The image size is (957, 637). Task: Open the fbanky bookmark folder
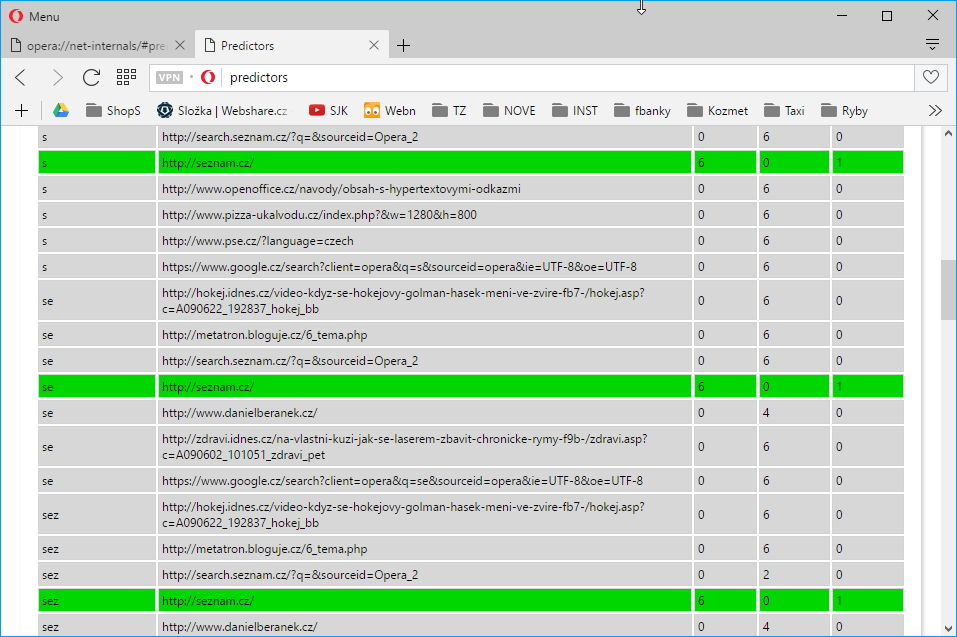point(642,110)
